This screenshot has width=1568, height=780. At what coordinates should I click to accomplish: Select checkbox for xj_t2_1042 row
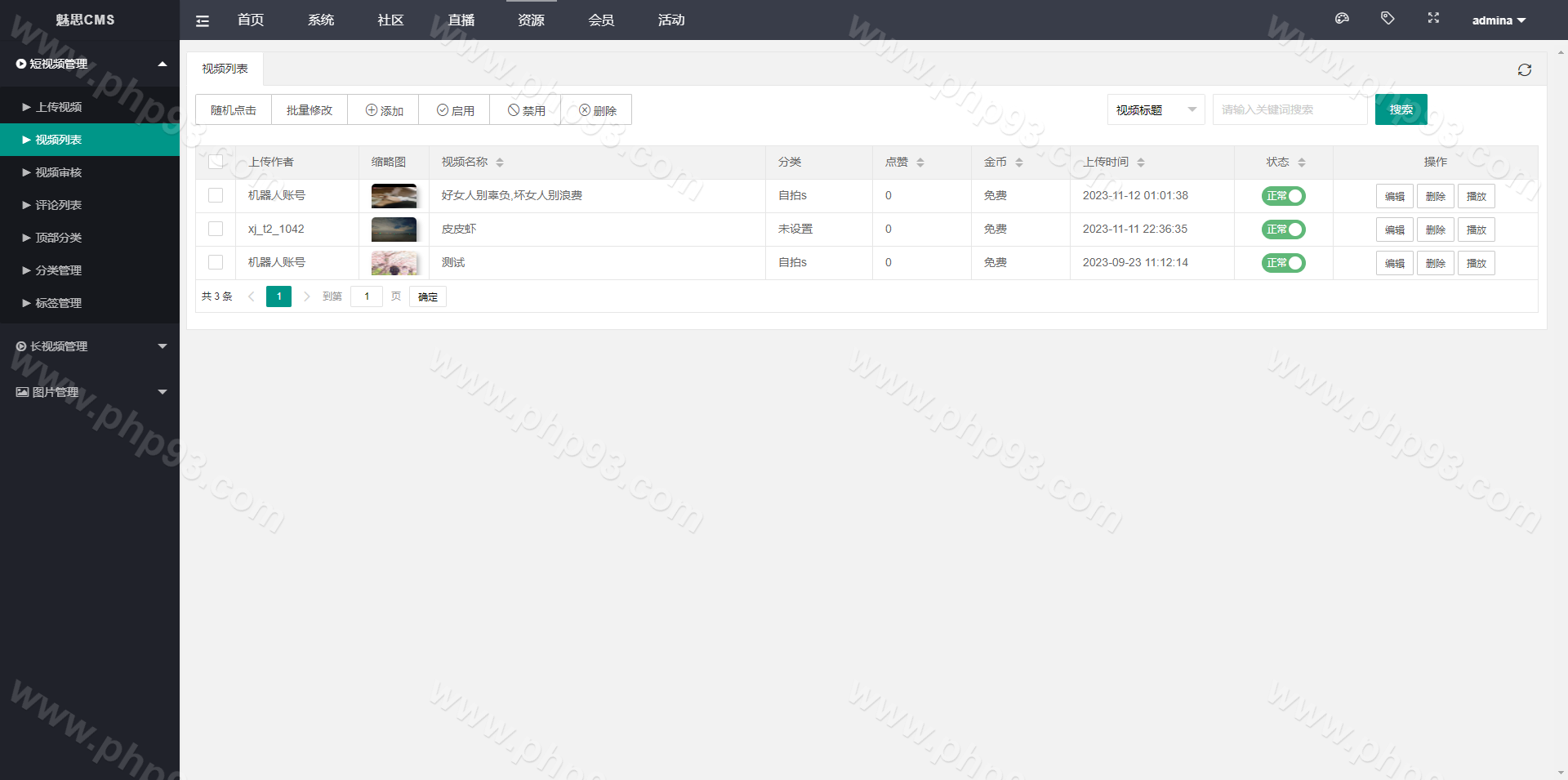(216, 229)
